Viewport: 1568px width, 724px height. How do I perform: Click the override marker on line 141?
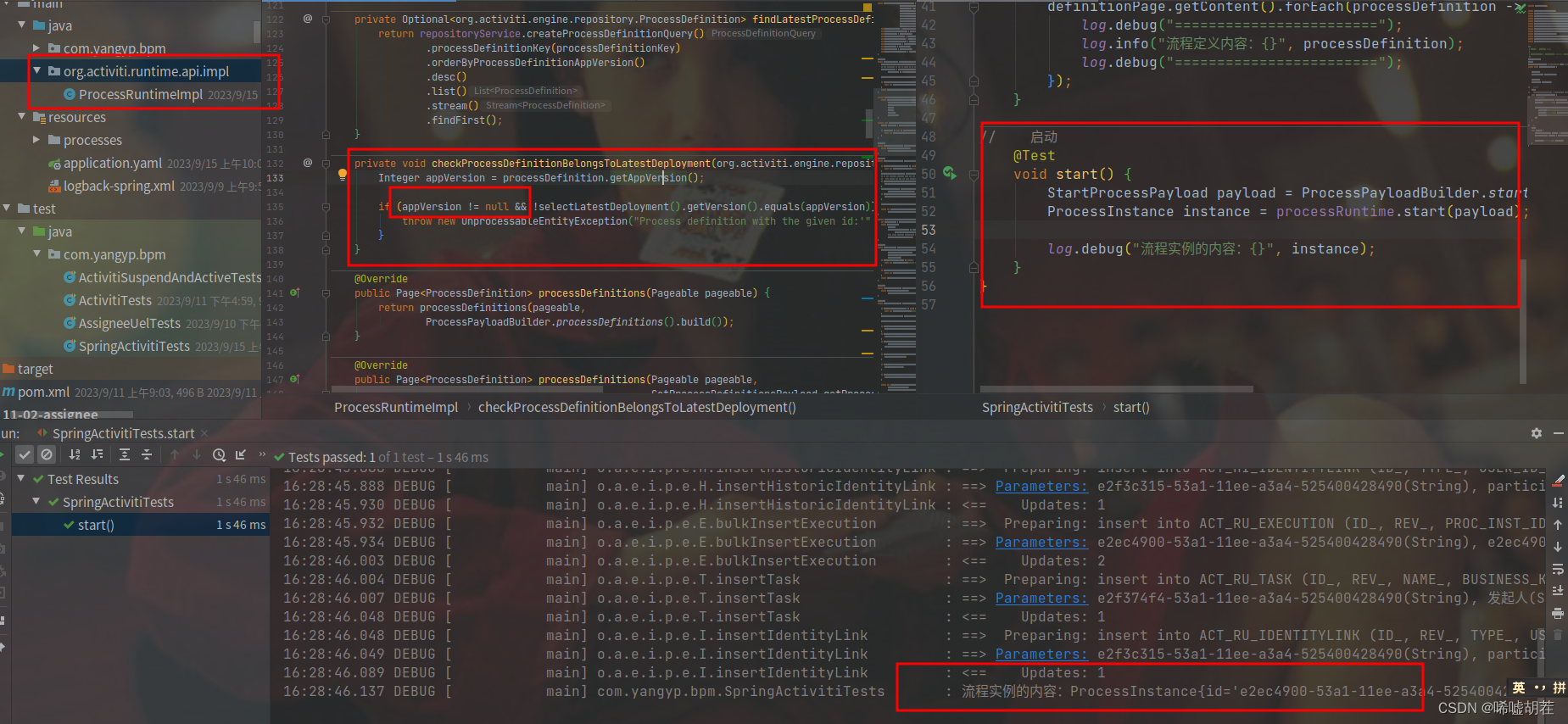tap(295, 292)
